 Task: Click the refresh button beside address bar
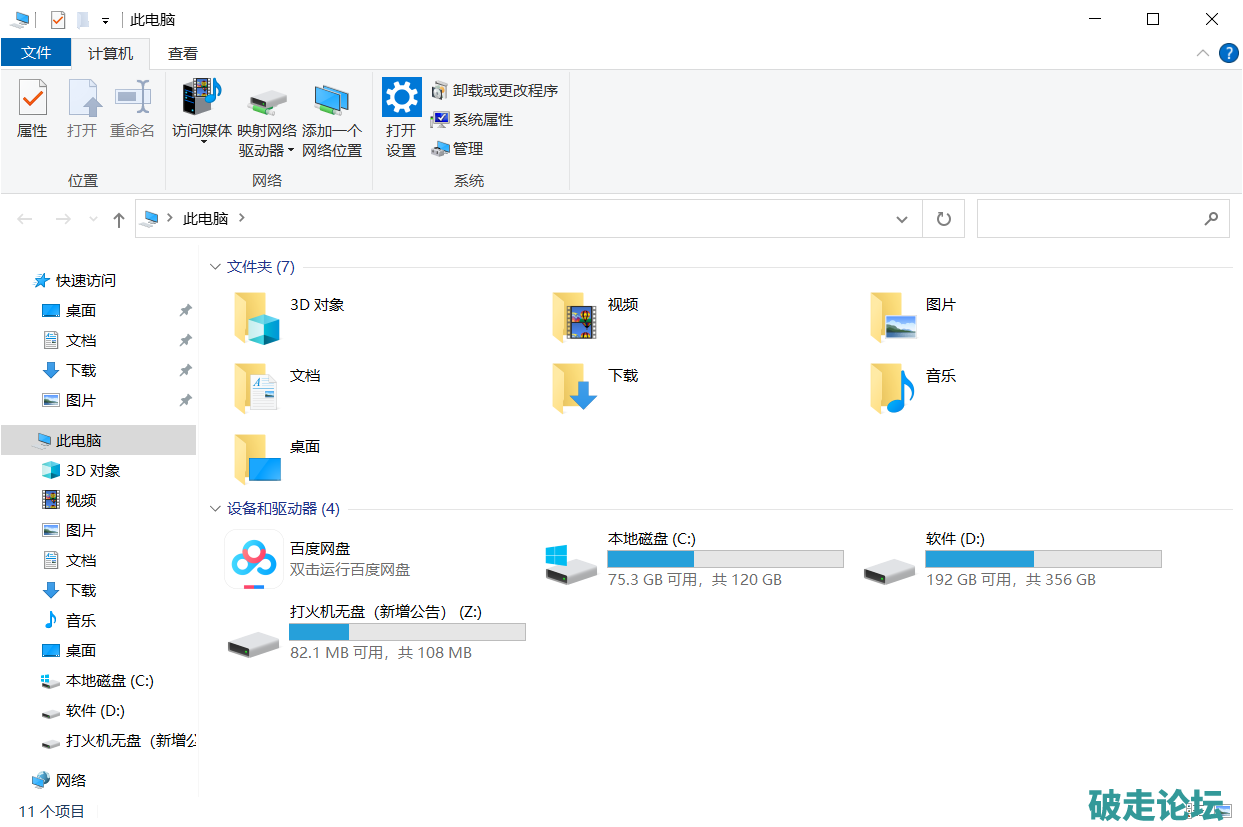pos(943,219)
